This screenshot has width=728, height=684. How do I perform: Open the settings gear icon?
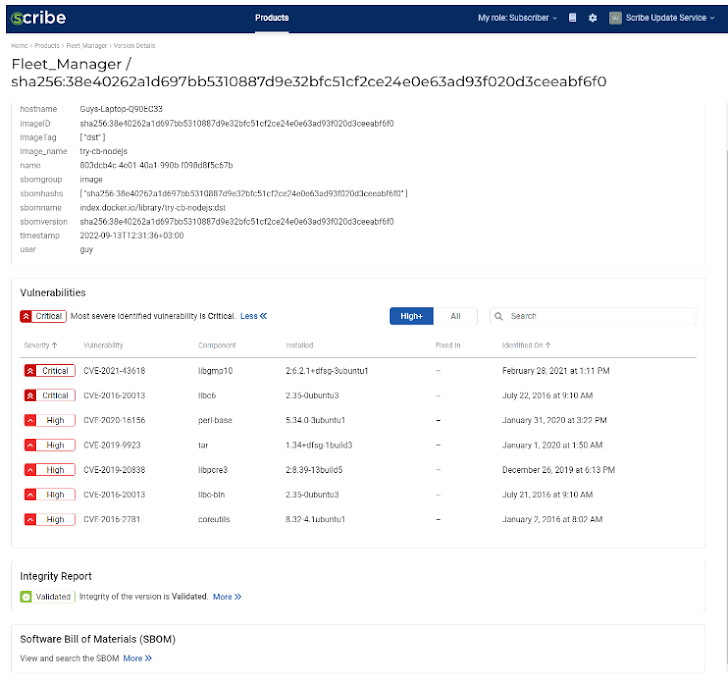coord(593,18)
